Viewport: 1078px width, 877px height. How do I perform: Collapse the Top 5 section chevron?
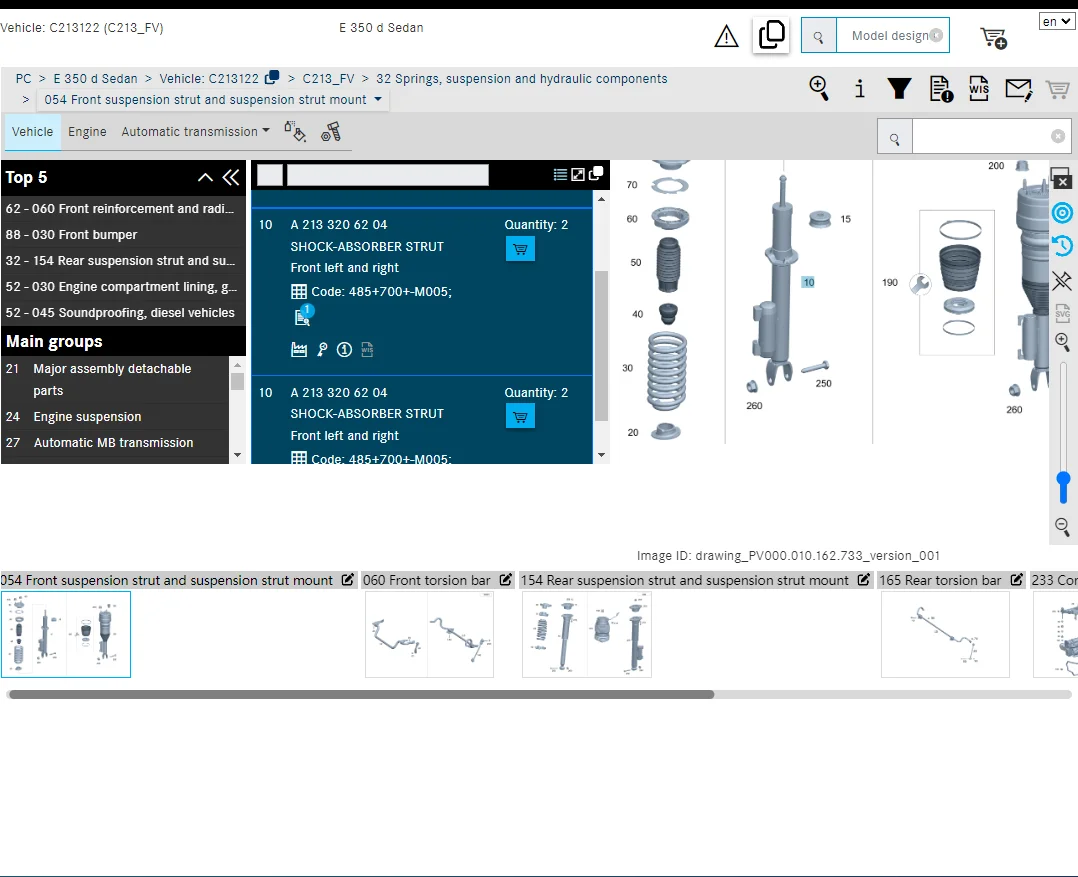[205, 177]
